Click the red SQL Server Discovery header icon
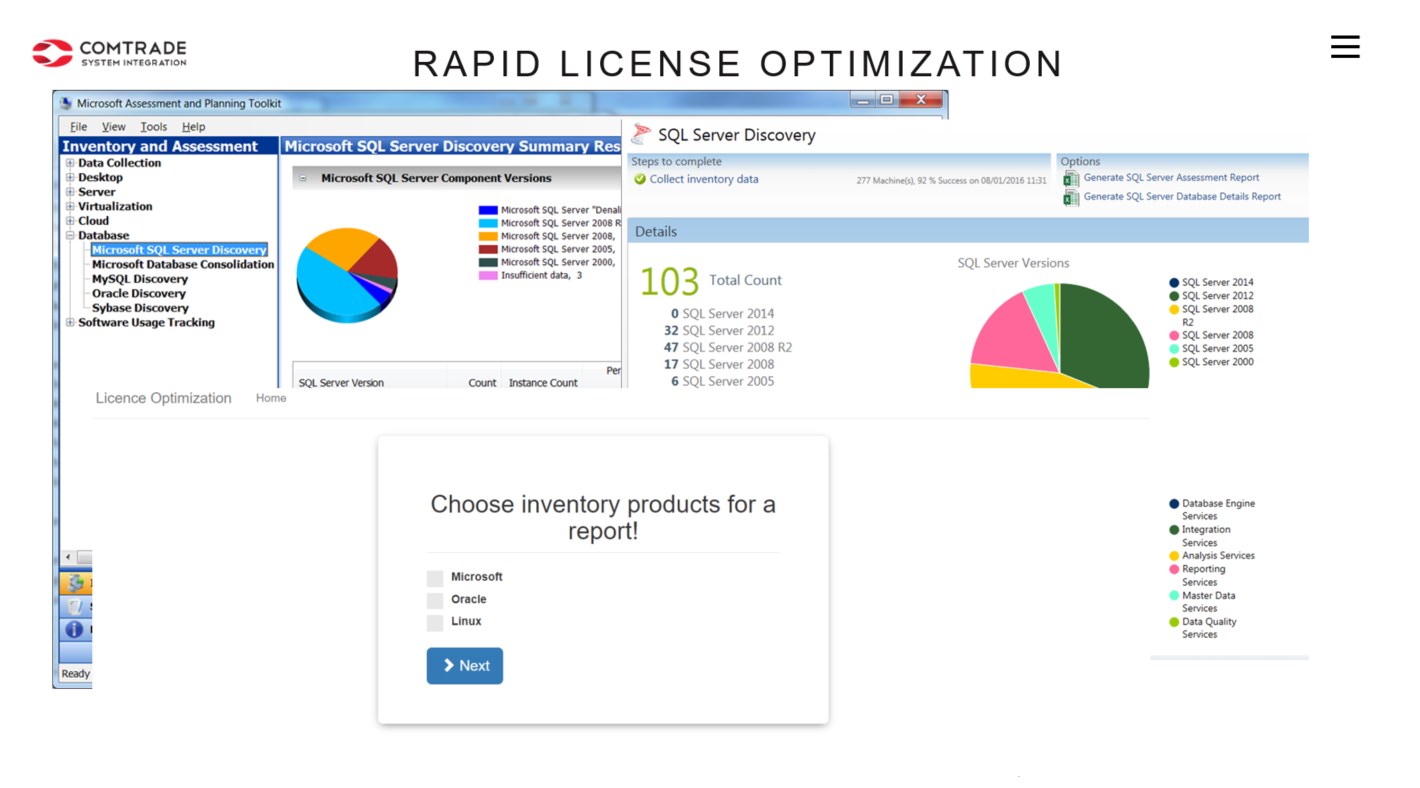The width and height of the screenshot is (1420, 788). click(x=641, y=135)
